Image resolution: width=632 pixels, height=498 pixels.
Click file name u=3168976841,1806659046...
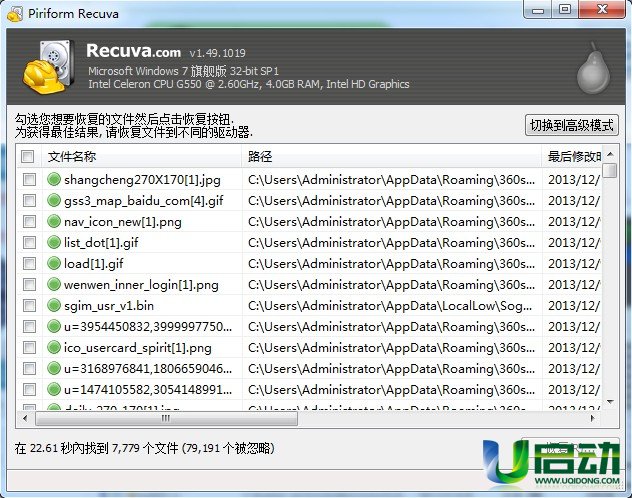(x=148, y=369)
